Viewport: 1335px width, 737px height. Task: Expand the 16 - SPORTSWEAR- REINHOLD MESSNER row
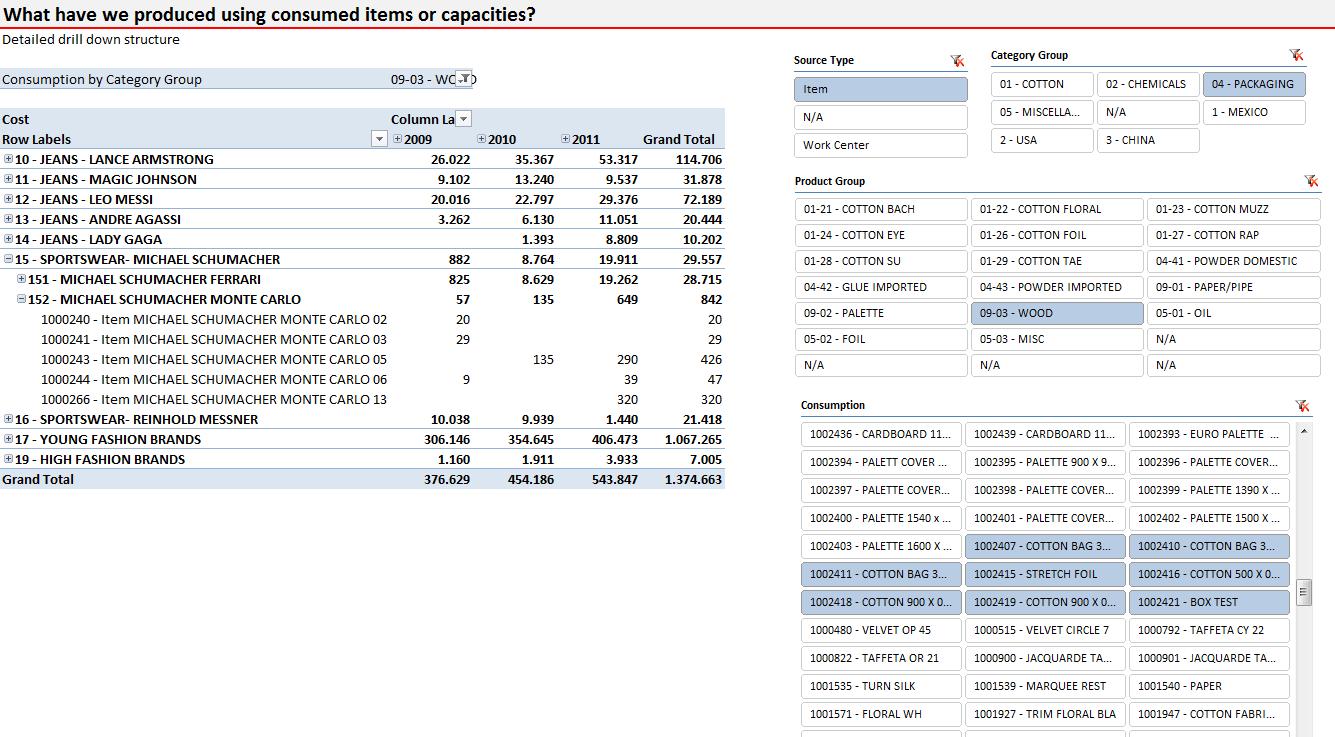(x=9, y=419)
